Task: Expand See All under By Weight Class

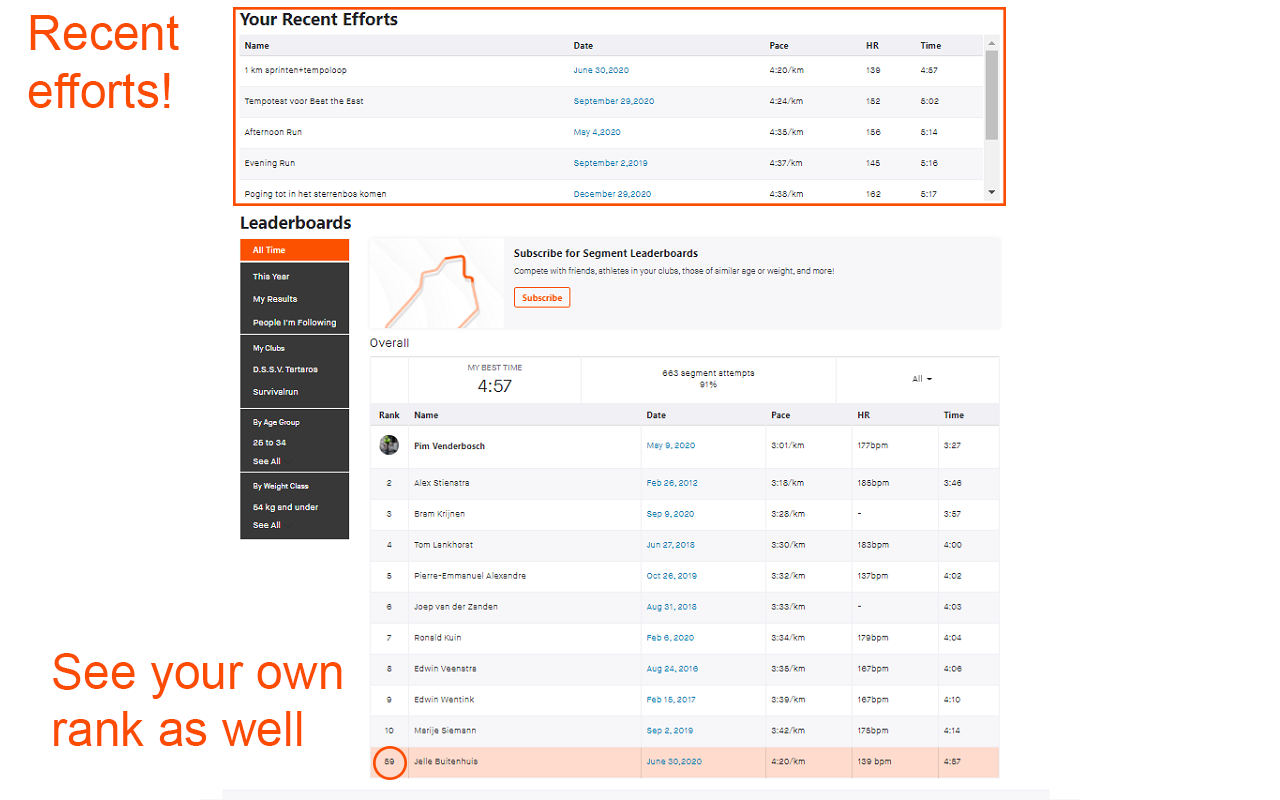Action: [x=266, y=525]
